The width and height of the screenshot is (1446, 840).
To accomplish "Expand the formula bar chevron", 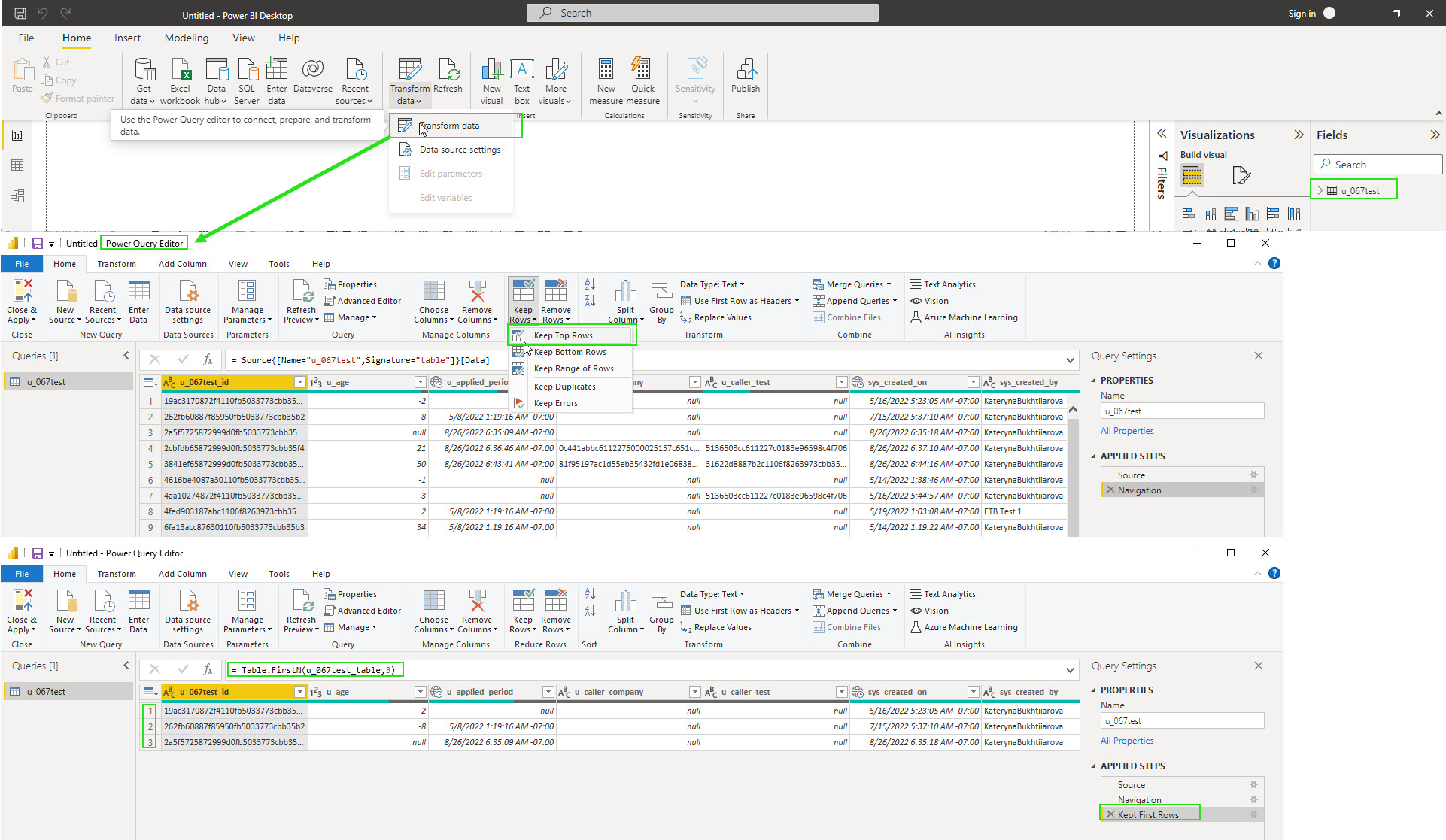I will click(x=1070, y=360).
